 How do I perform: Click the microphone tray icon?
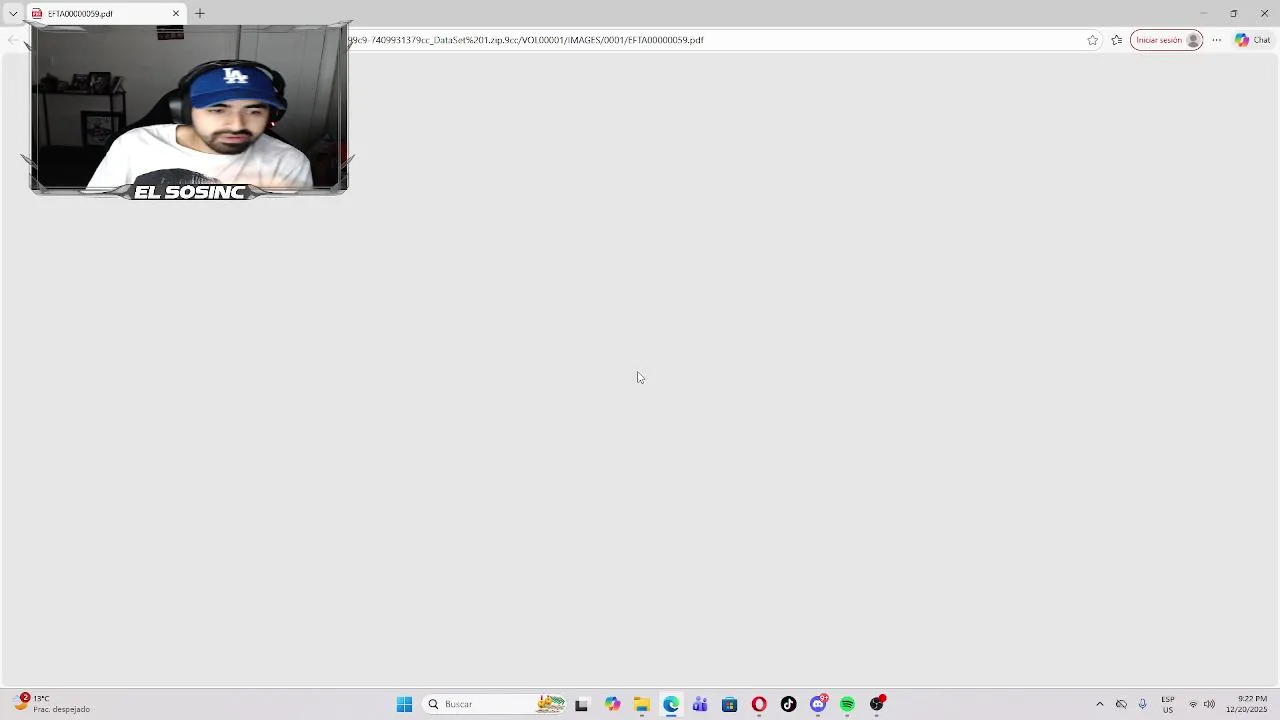1143,704
